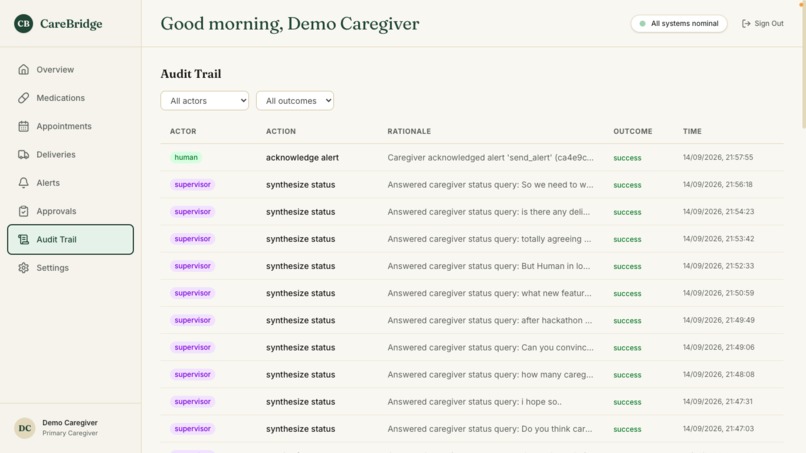This screenshot has height=453, width=806.
Task: Click the Settings gear icon
Action: [x=24, y=267]
